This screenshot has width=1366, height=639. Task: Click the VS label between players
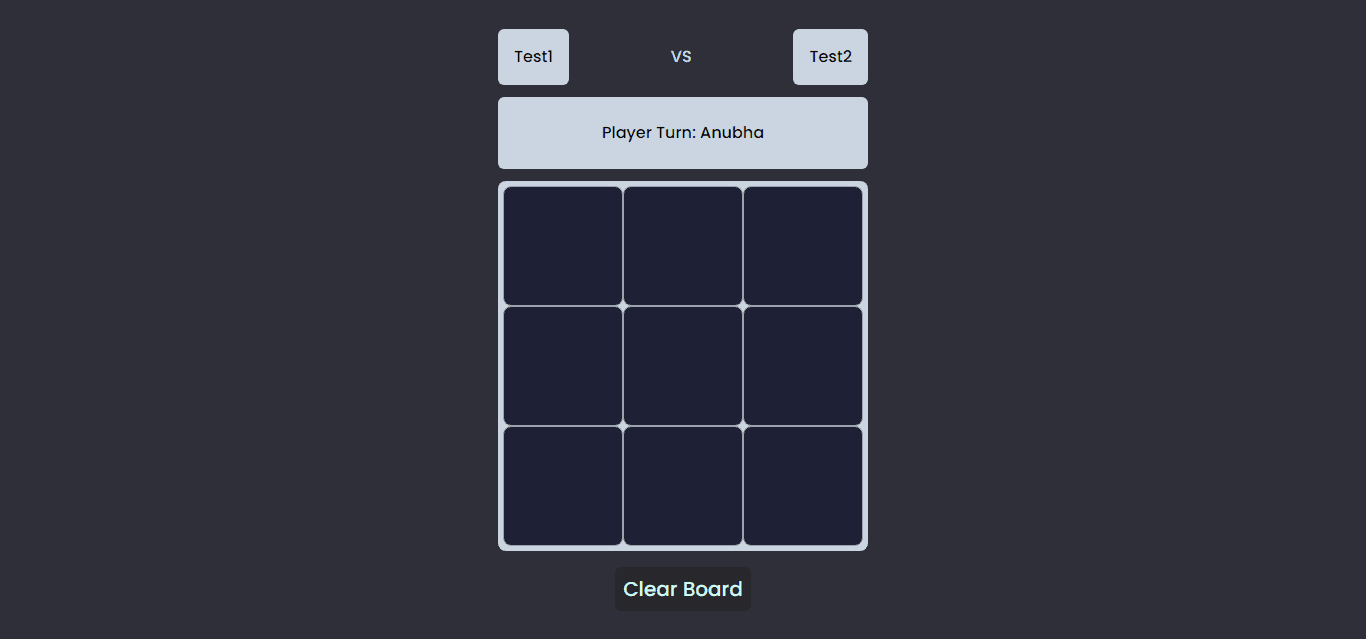point(681,57)
